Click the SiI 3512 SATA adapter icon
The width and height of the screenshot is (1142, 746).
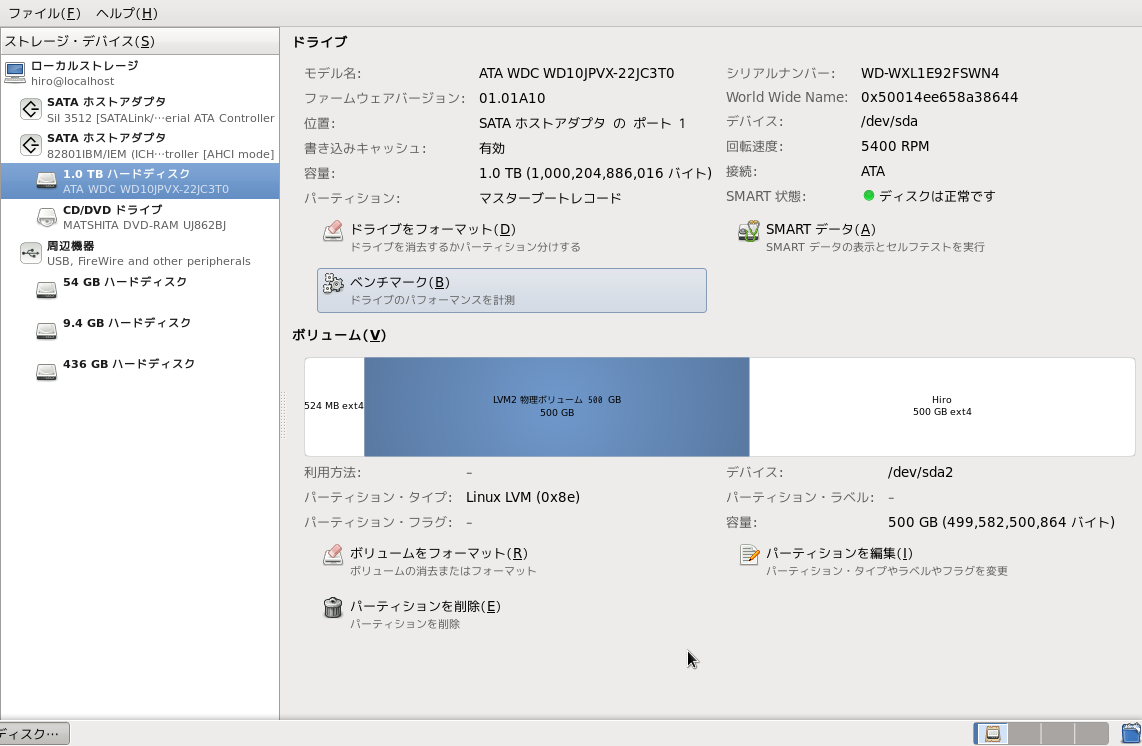[x=31, y=109]
